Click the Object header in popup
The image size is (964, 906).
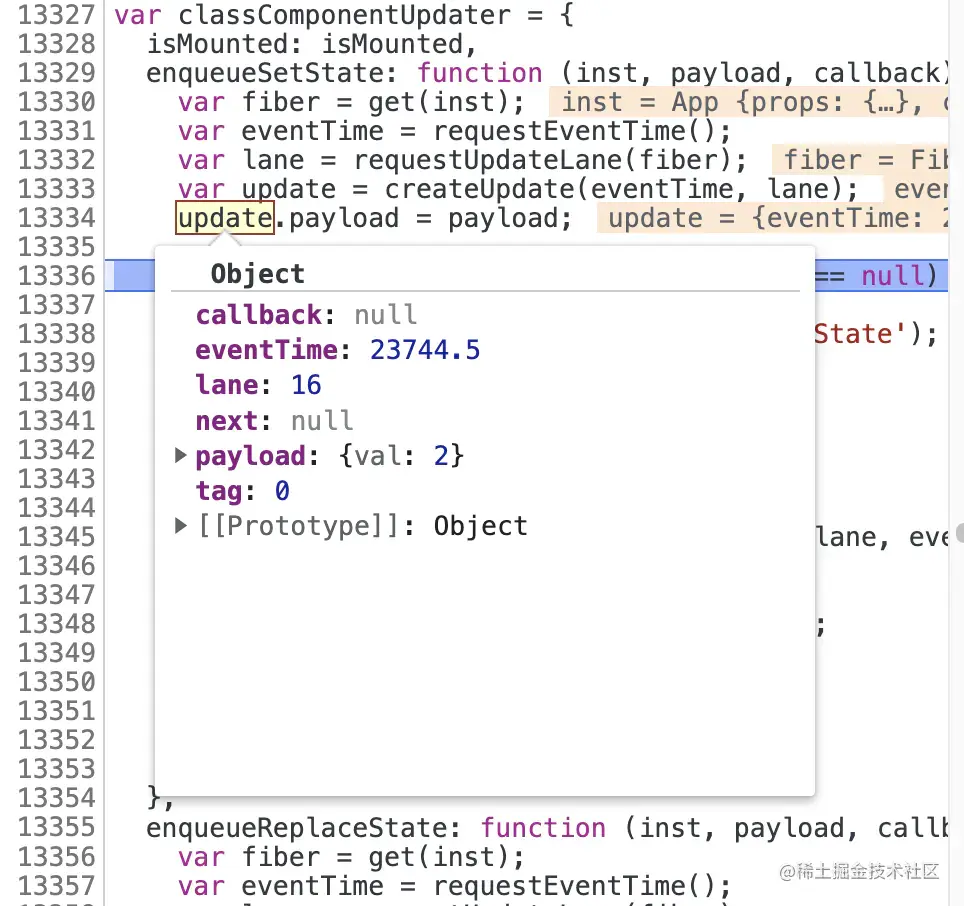[258, 274]
